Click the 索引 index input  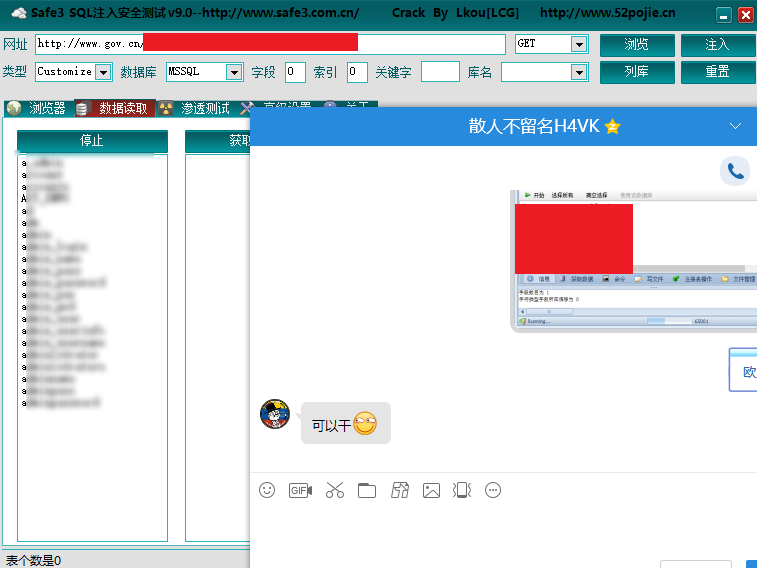coord(357,72)
